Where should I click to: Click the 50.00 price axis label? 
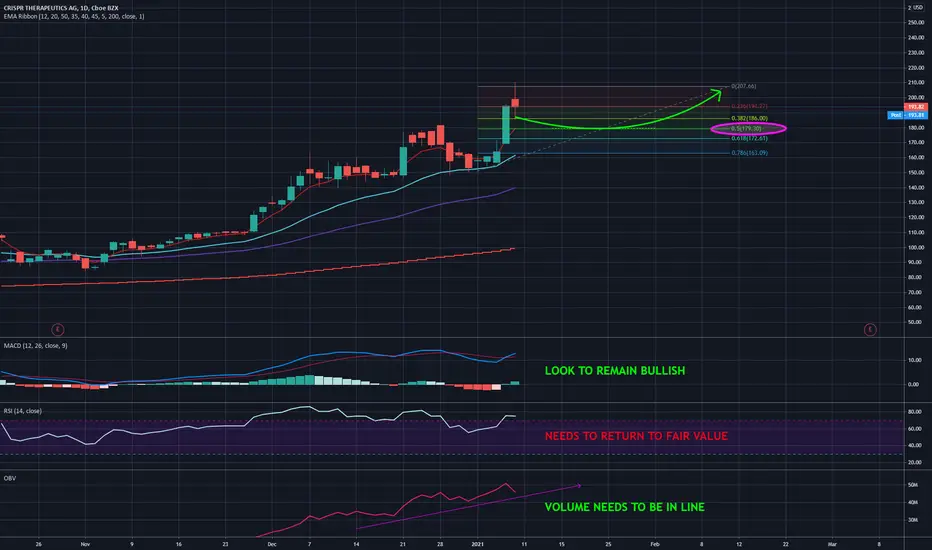(x=916, y=322)
